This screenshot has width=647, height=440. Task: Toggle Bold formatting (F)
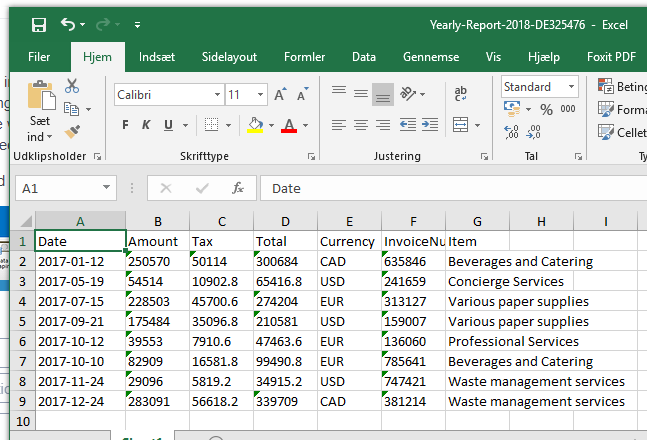(x=126, y=125)
